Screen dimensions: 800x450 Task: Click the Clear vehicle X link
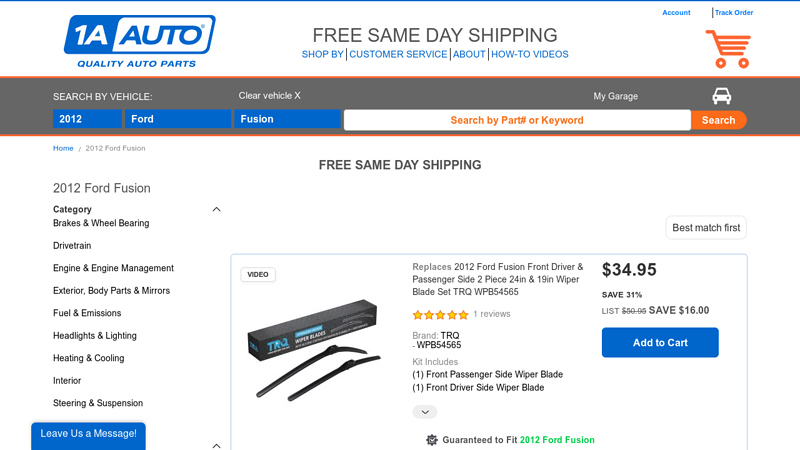pyautogui.click(x=269, y=96)
